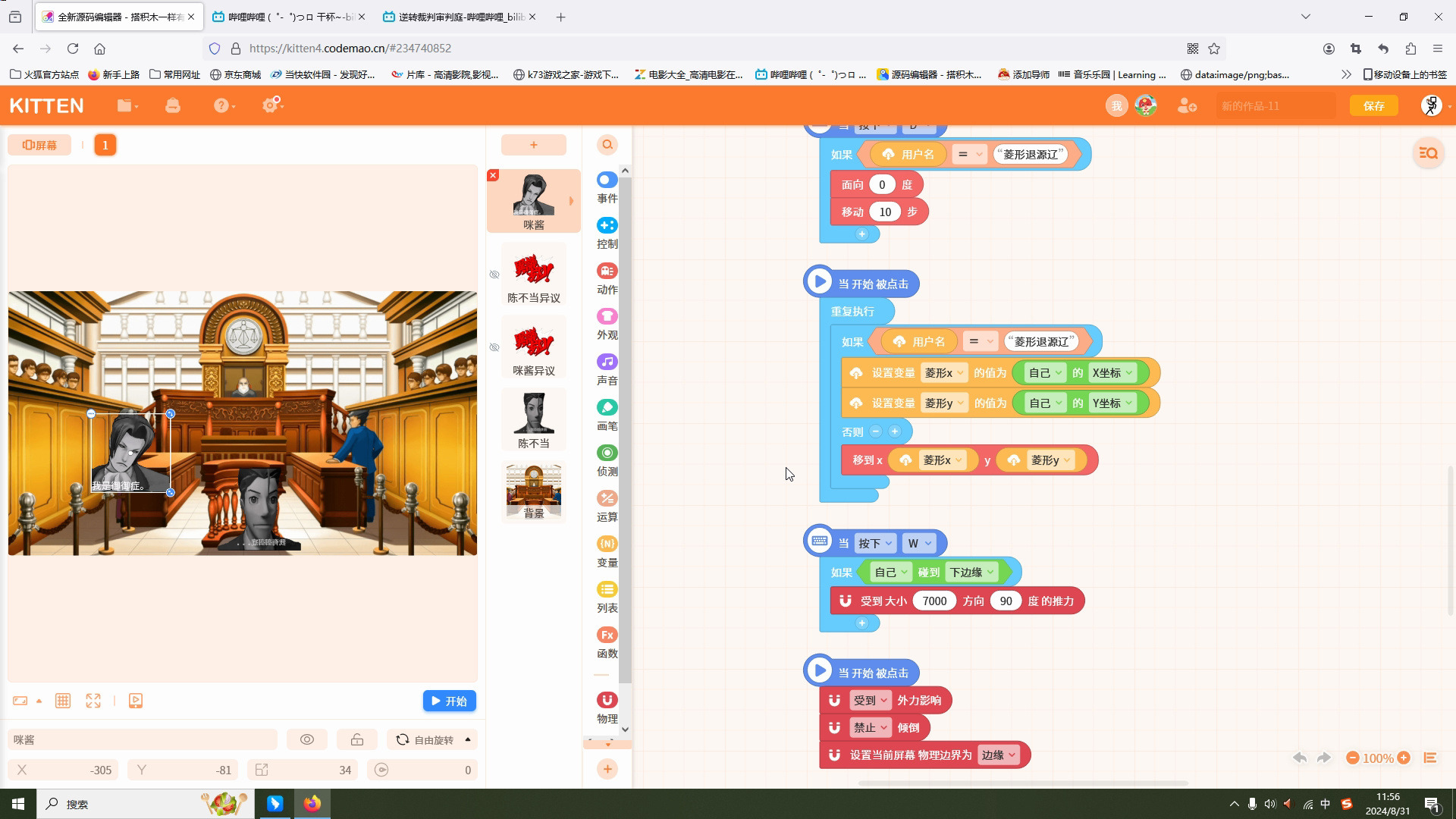Click the 保存 save button
Screen dimensions: 1456x819
coord(1373,105)
